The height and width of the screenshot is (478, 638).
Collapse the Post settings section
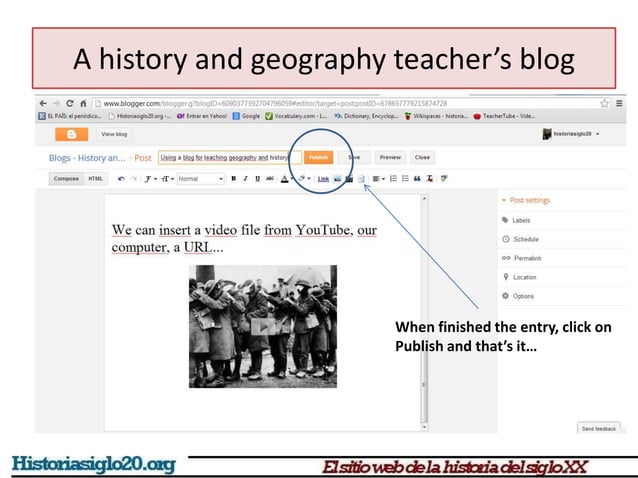(526, 200)
